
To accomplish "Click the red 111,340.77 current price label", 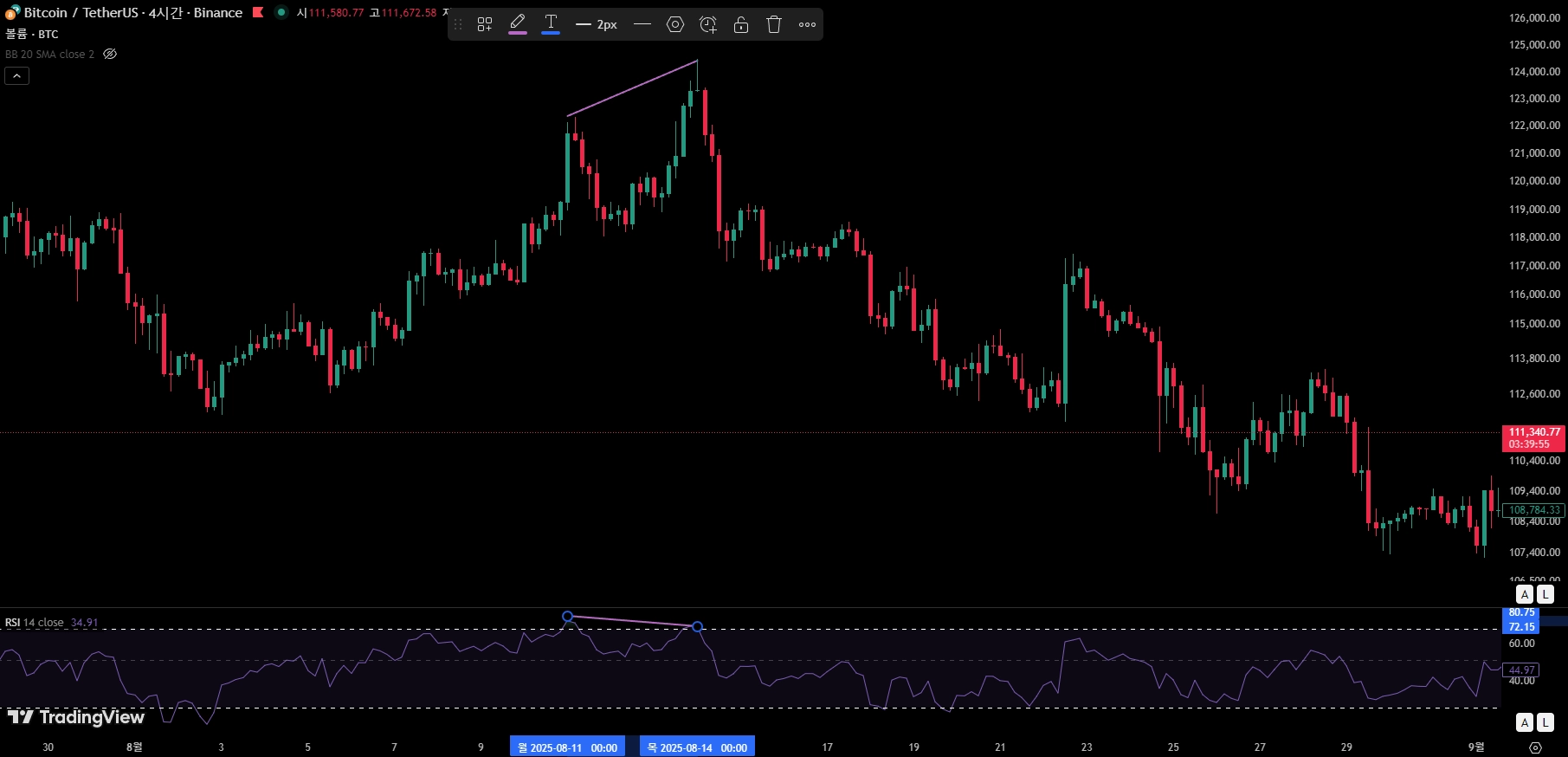I will tap(1534, 437).
